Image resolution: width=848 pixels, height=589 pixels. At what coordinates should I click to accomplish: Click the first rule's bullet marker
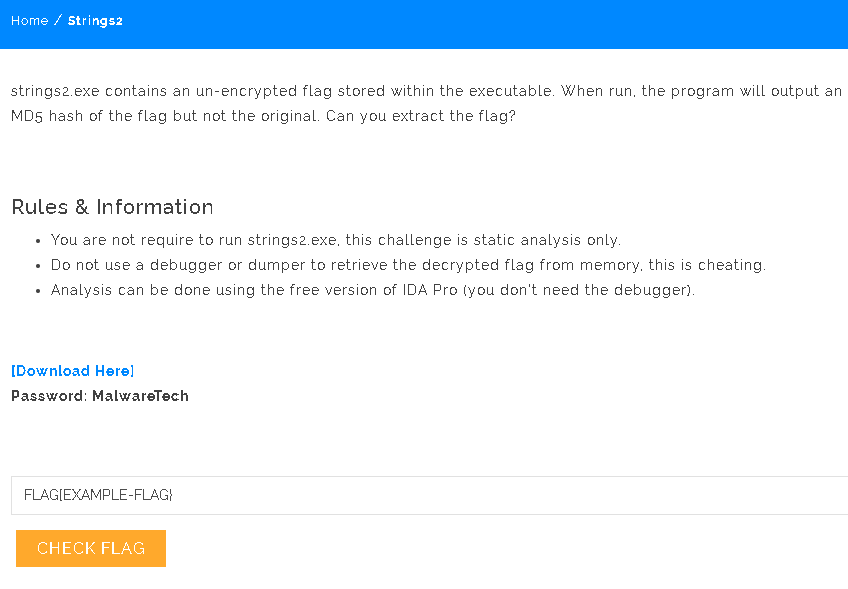(x=37, y=241)
